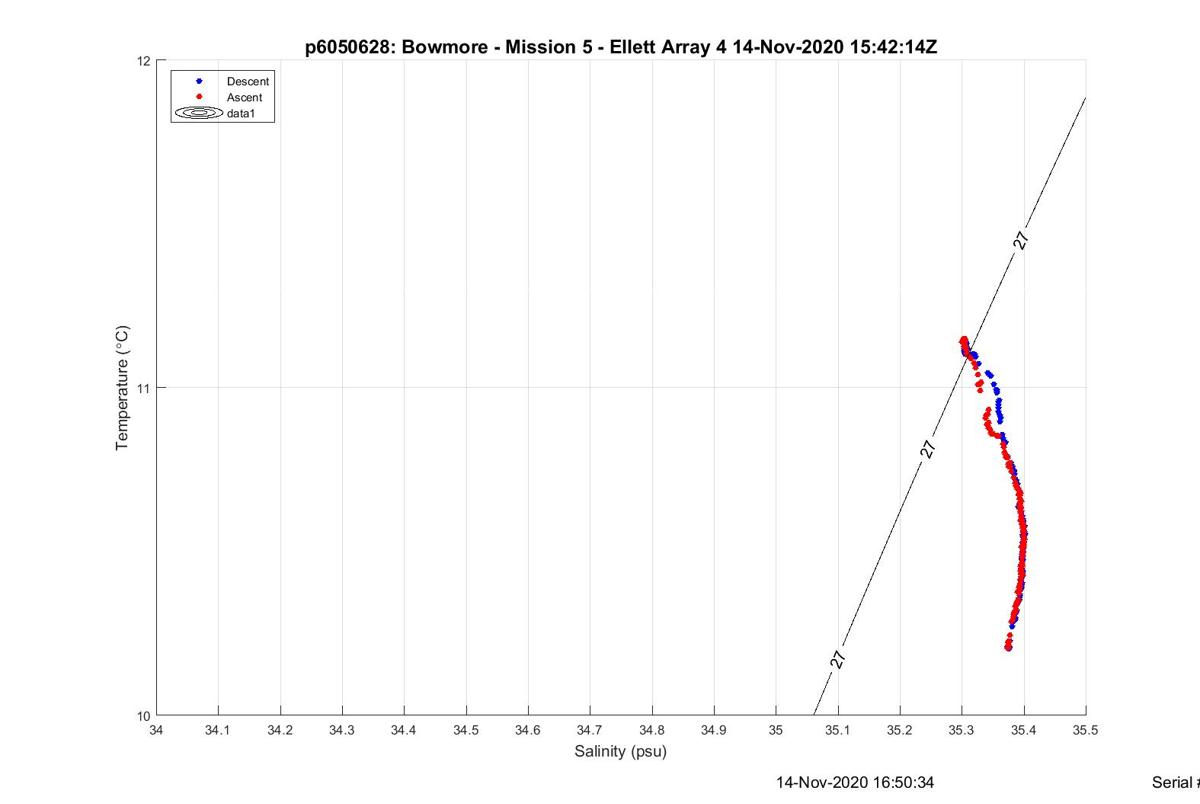Click the y-axis tick label "11"
Viewport: 1200px width, 804px height.
(143, 388)
